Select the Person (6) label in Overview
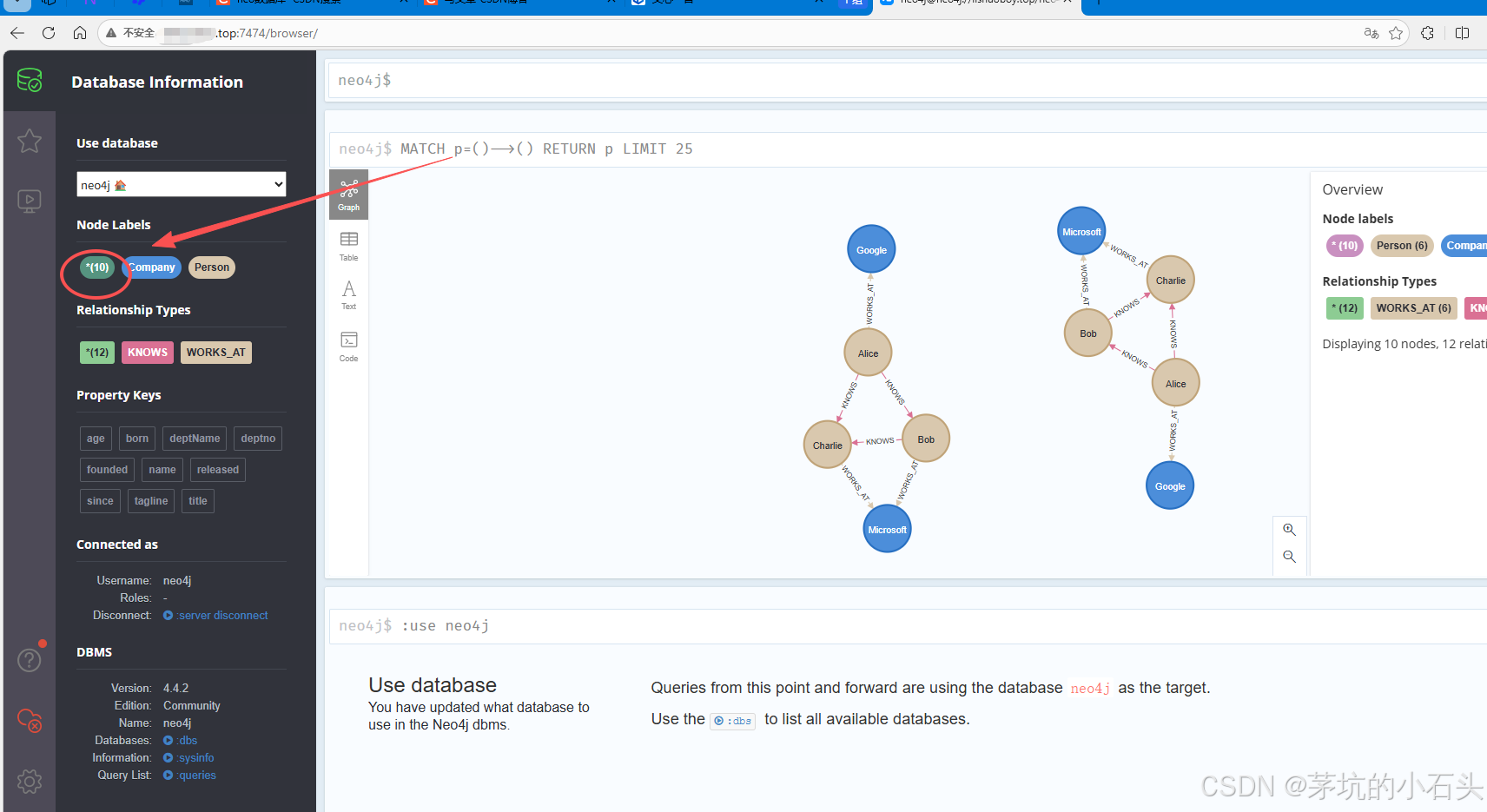The height and width of the screenshot is (812, 1487). coord(1402,246)
